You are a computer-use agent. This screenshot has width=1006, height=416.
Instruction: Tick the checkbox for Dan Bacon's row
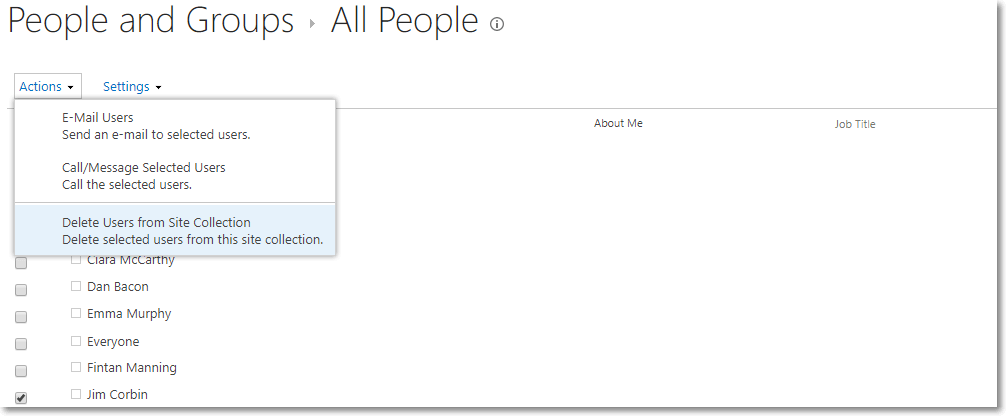tap(21, 290)
